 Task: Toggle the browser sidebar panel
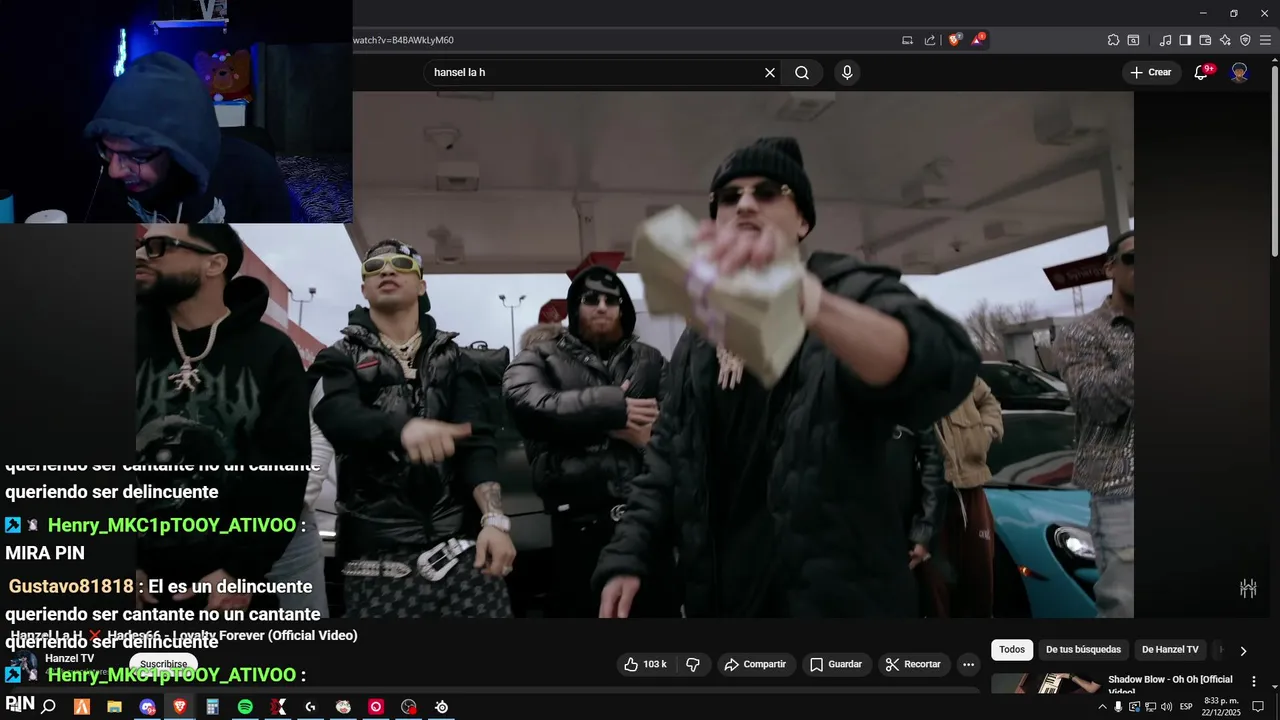pyautogui.click(x=1185, y=40)
